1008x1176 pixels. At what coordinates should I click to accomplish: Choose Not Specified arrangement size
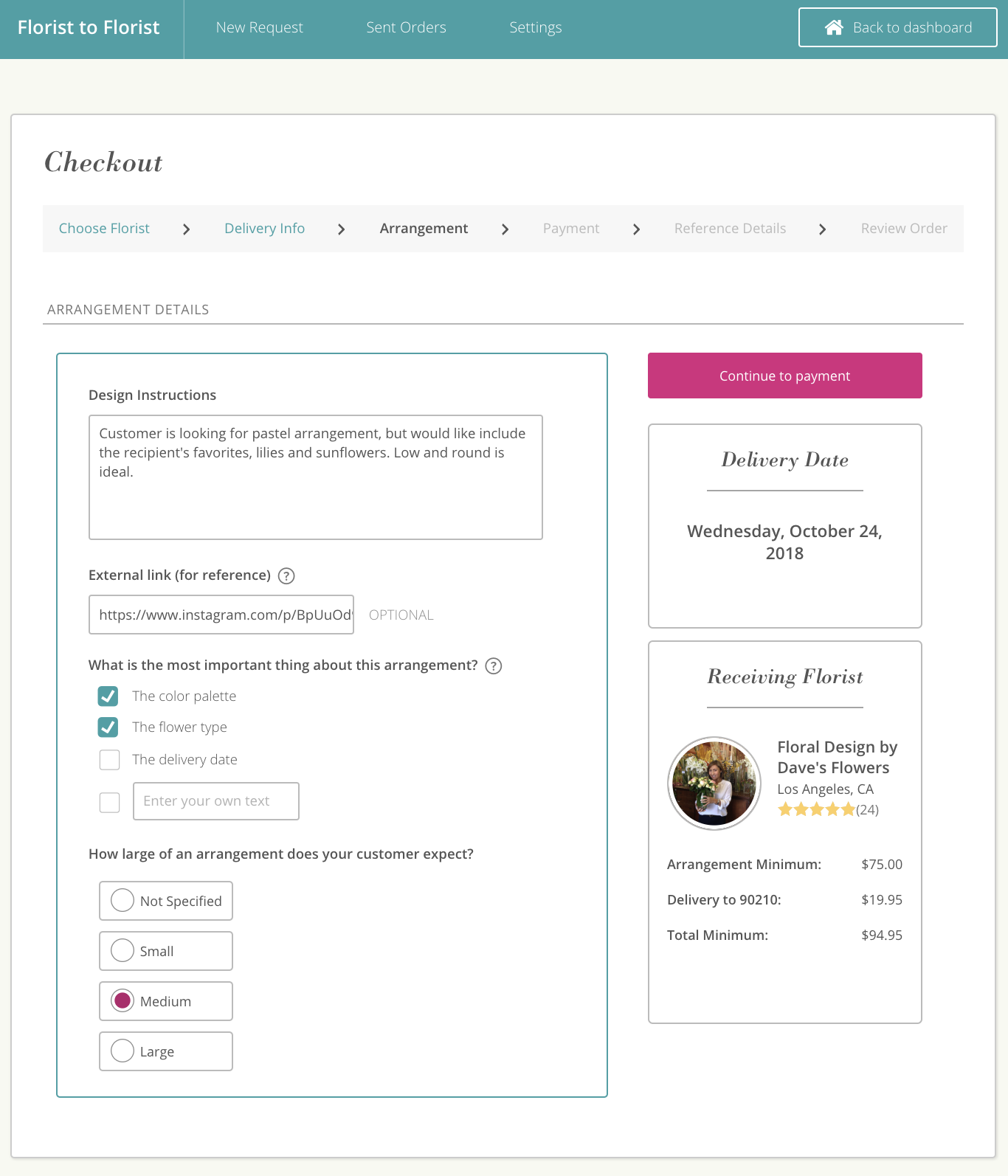pyautogui.click(x=122, y=900)
